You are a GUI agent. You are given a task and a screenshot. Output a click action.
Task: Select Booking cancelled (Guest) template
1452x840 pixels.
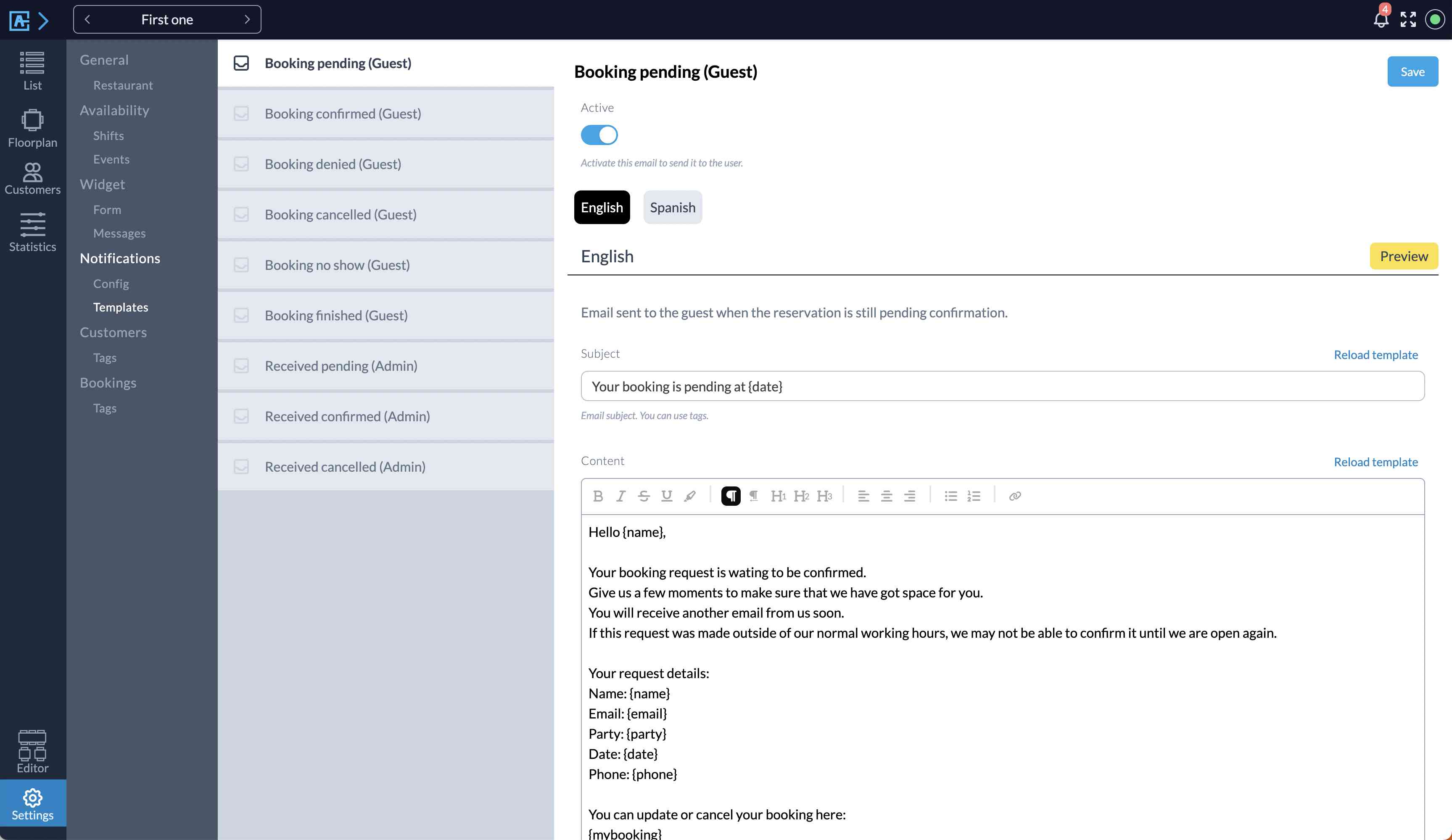[385, 214]
